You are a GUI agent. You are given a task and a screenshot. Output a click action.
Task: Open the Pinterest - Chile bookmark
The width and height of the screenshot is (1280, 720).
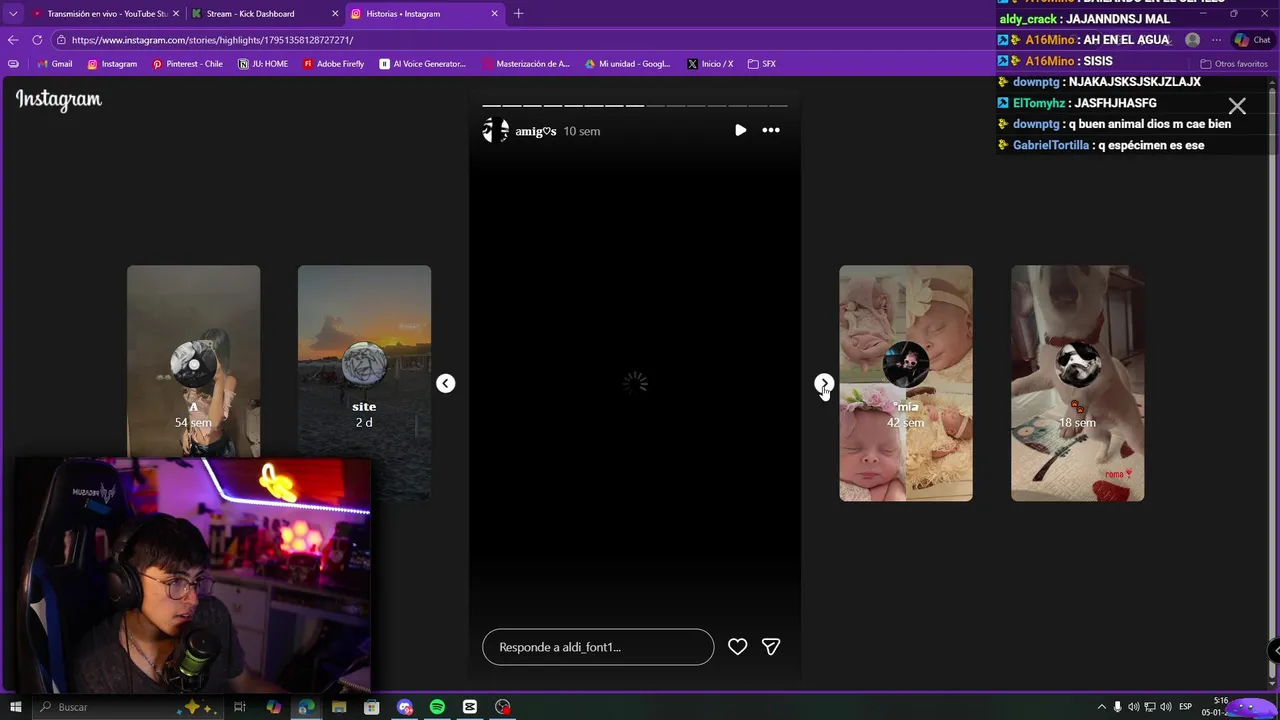point(187,64)
